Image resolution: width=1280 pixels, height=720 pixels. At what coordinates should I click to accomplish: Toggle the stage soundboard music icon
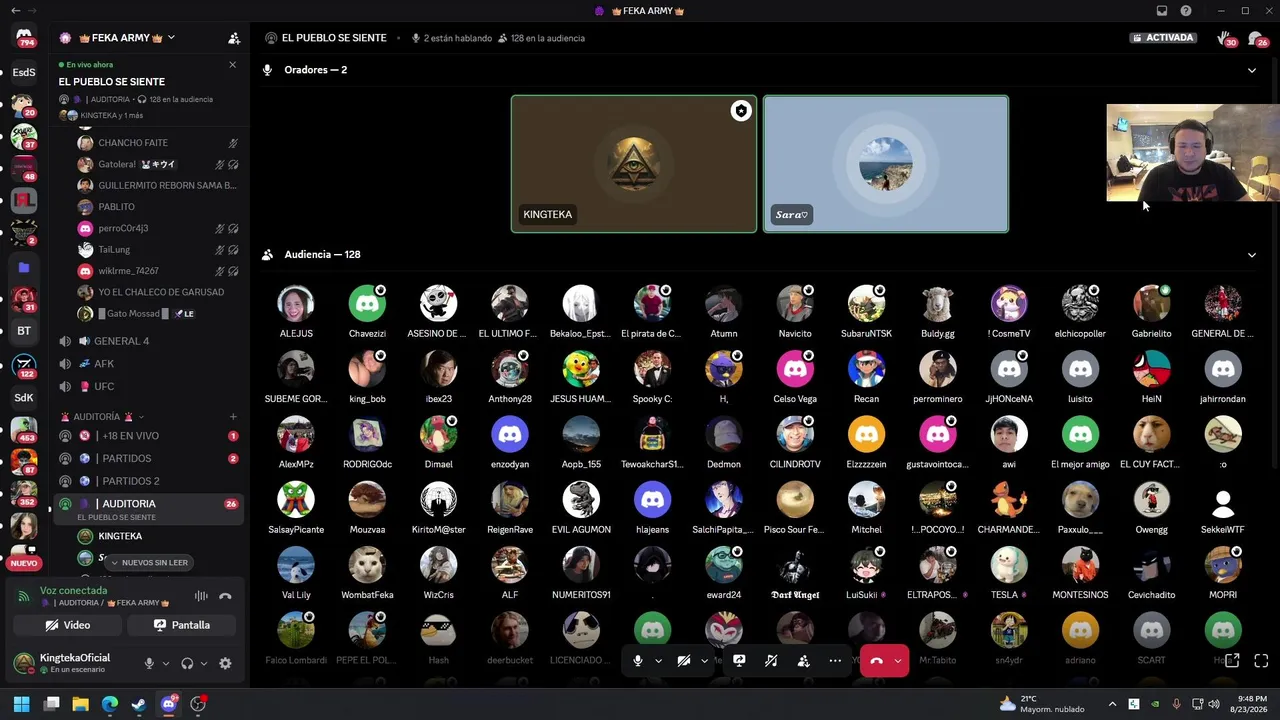771,660
